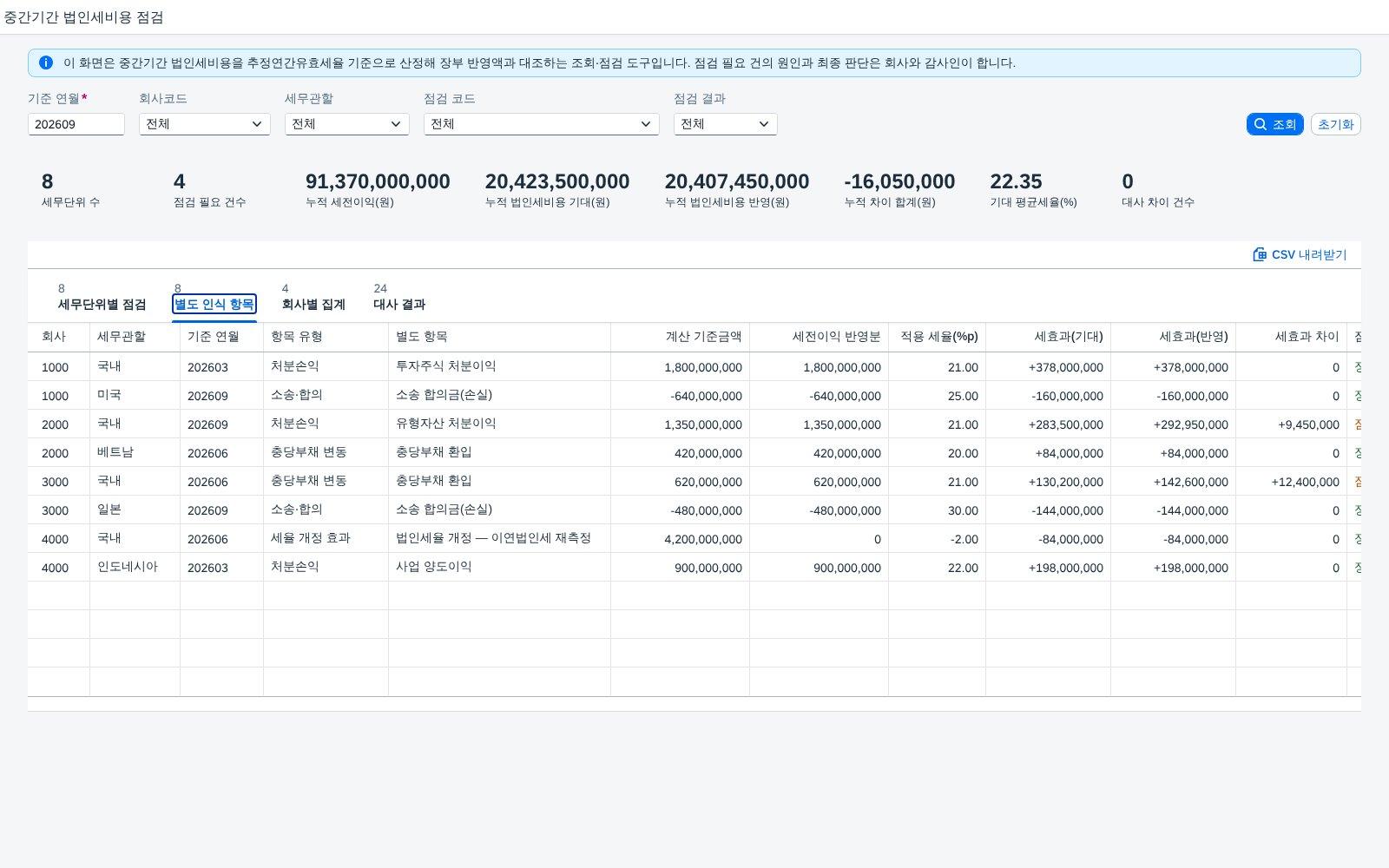
Task: Click the +12,400,000 difference value
Action: tap(1305, 482)
